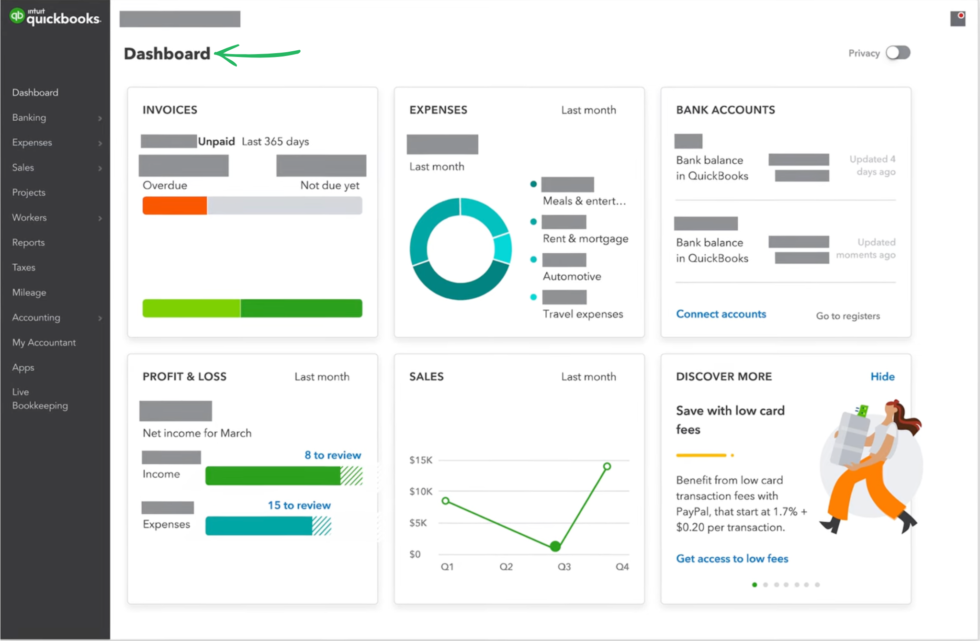Hide the Discover More card
The width and height of the screenshot is (980, 641).
click(883, 376)
